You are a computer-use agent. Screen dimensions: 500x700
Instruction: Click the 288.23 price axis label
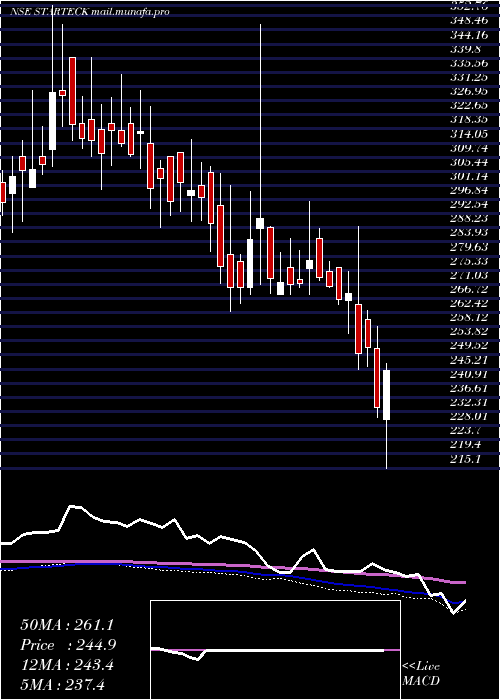coord(468,219)
